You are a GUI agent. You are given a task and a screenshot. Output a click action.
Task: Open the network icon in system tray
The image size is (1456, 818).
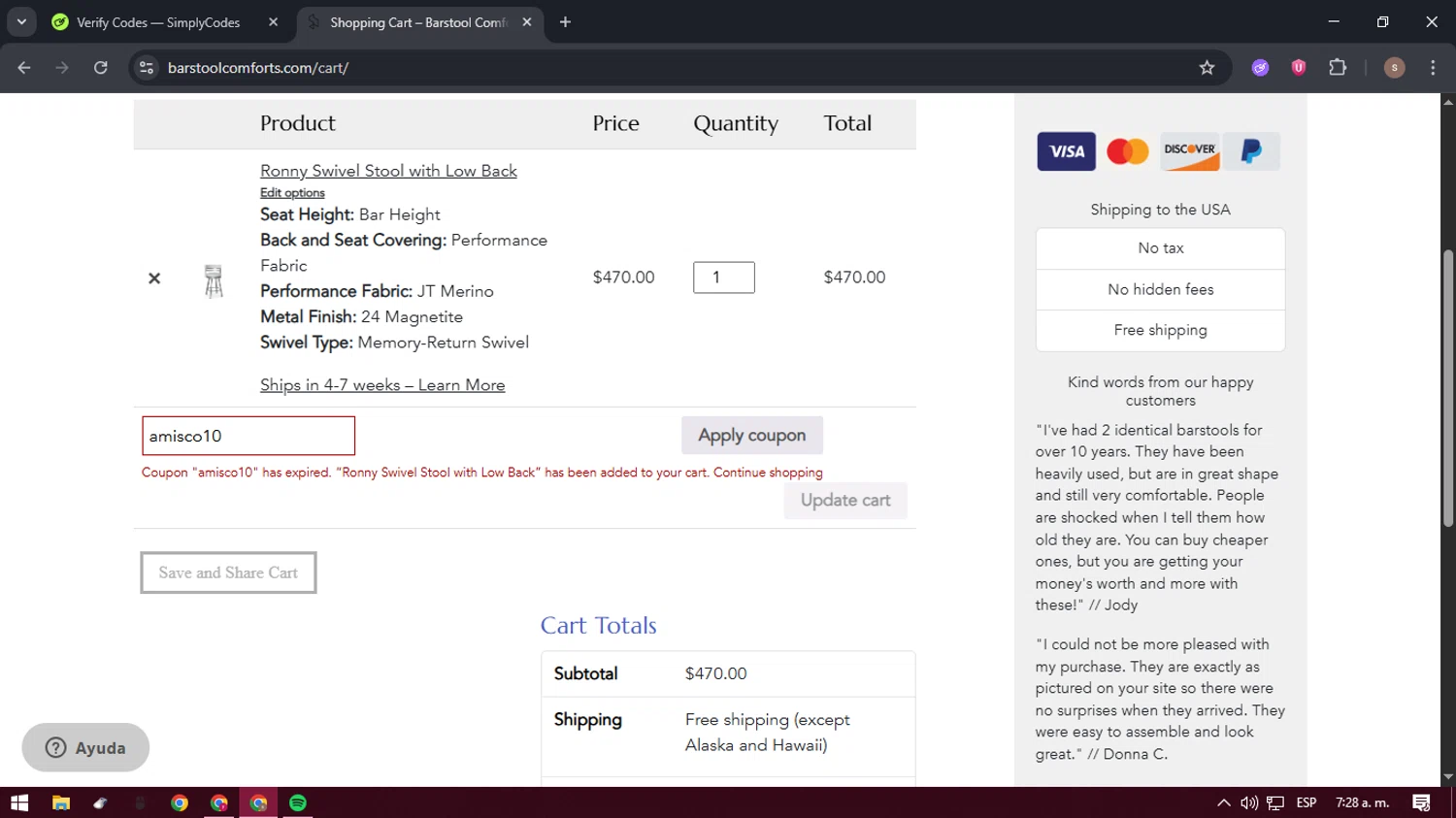1275,802
